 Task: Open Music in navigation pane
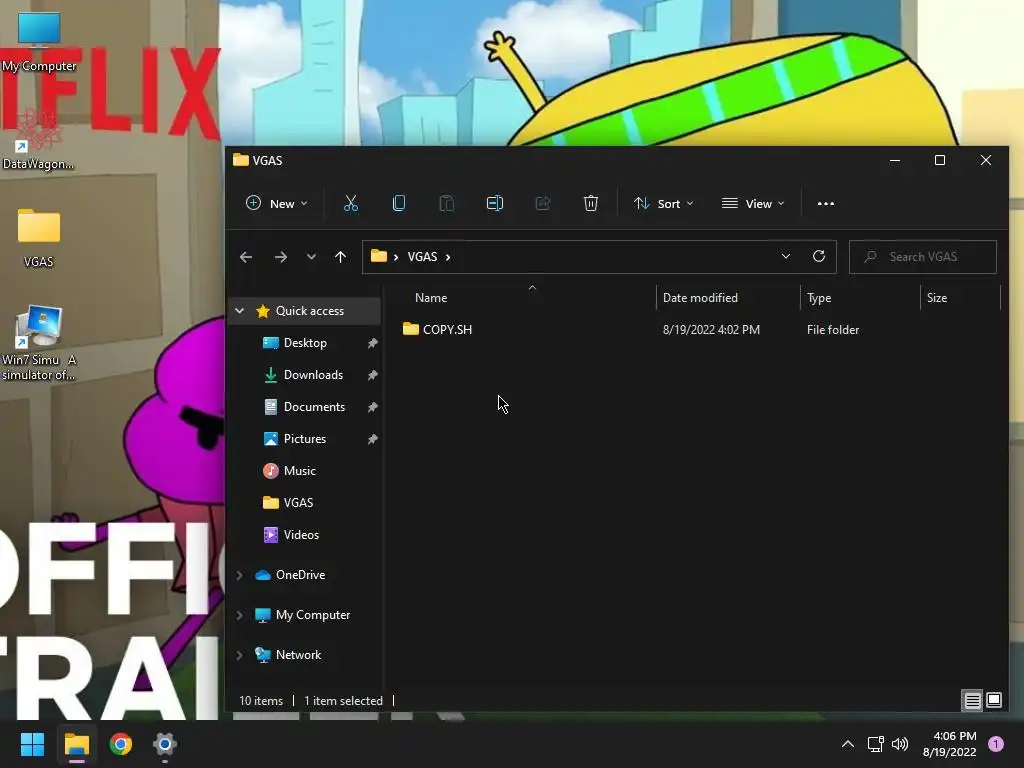pyautogui.click(x=299, y=471)
